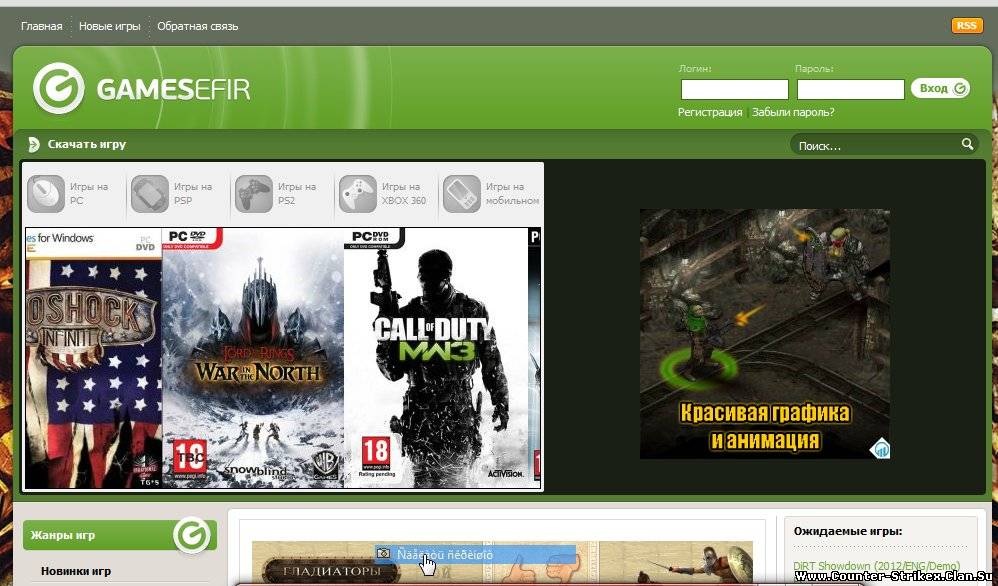This screenshot has width=998, height=586.
Task: Open the War in the North cover
Action: point(253,358)
